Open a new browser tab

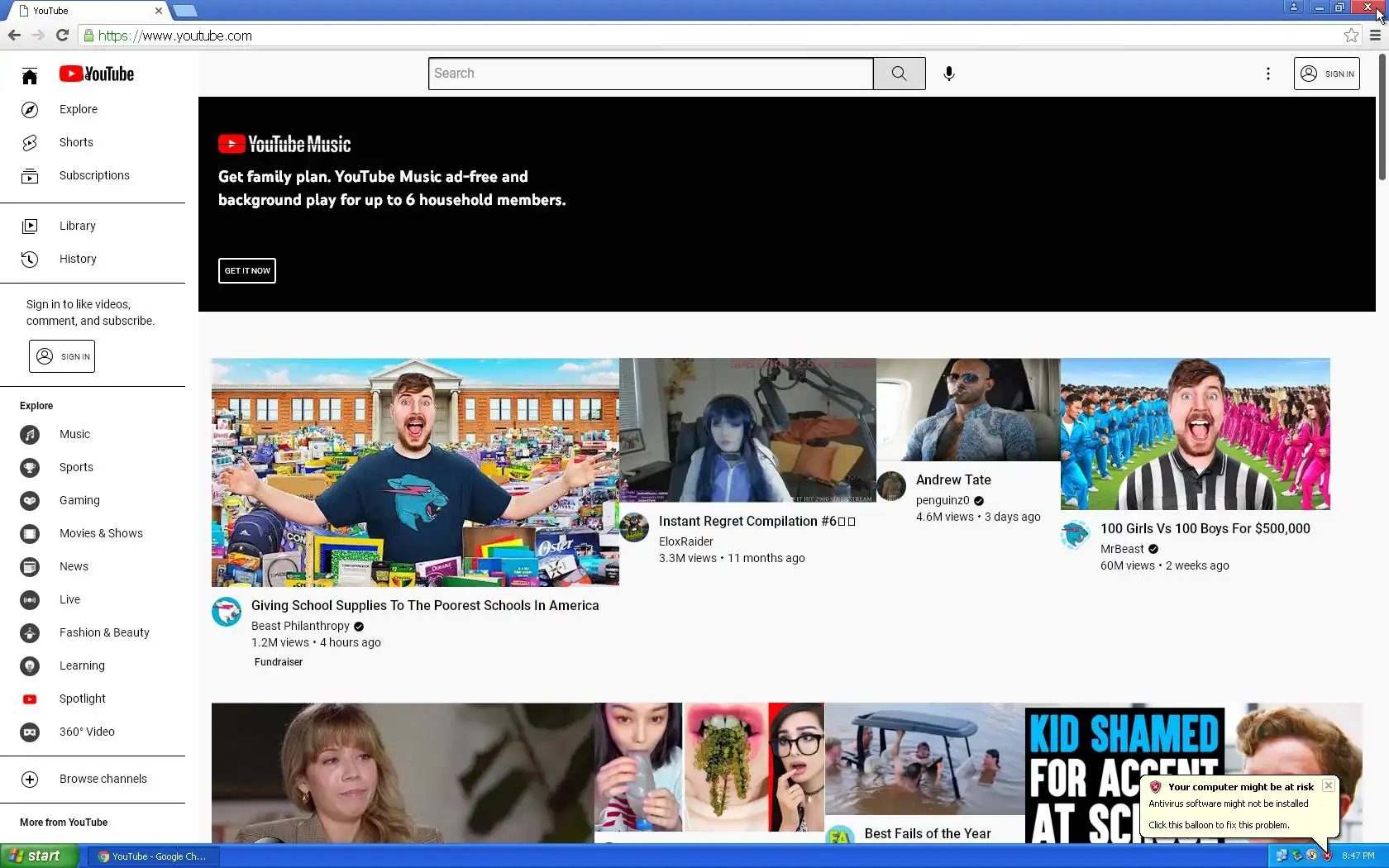click(185, 11)
